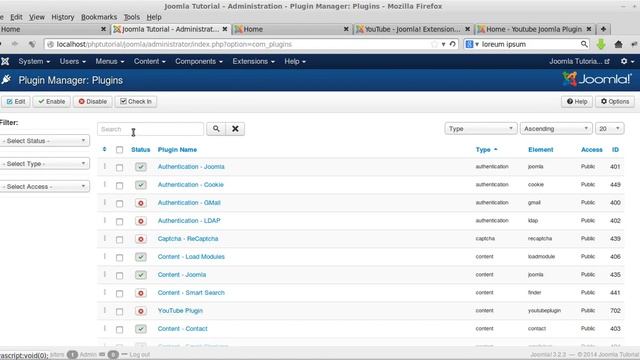Check the box for Content - Contact
Screen dimensions: 640x360
click(x=119, y=329)
